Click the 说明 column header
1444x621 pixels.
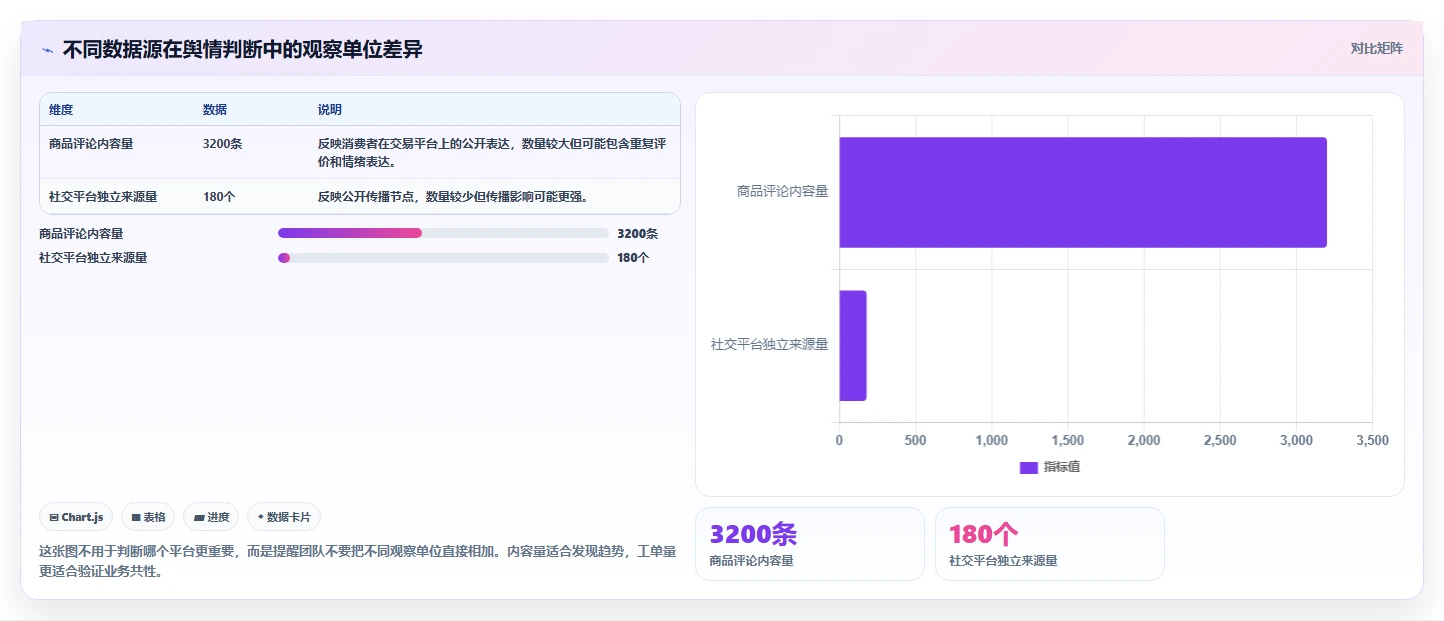(330, 110)
